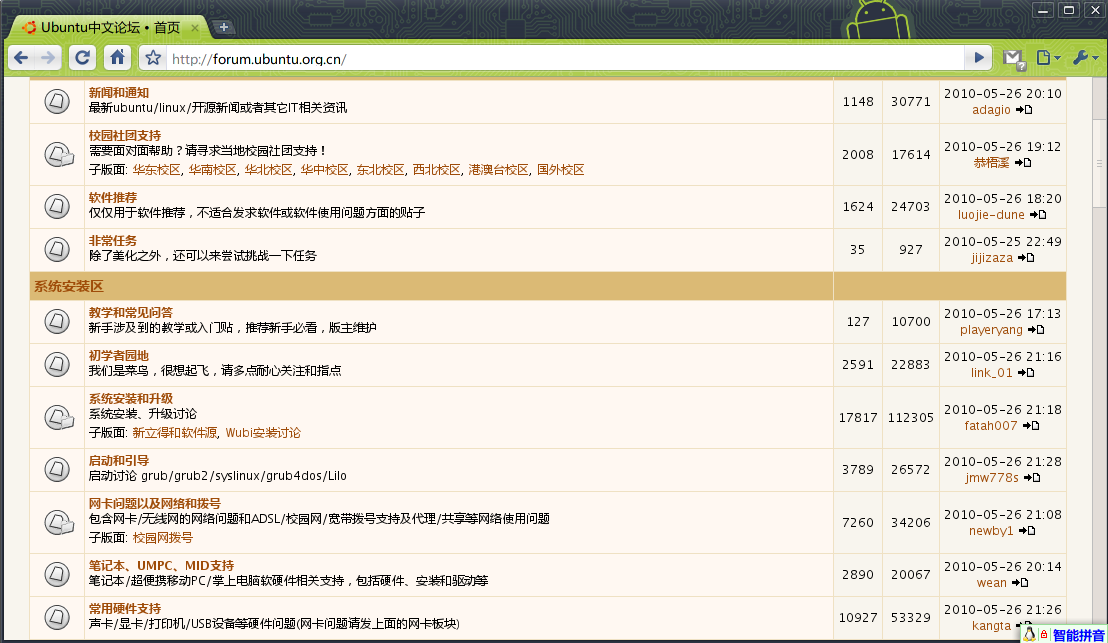Open the browser home page
The height and width of the screenshot is (643, 1108).
[117, 58]
